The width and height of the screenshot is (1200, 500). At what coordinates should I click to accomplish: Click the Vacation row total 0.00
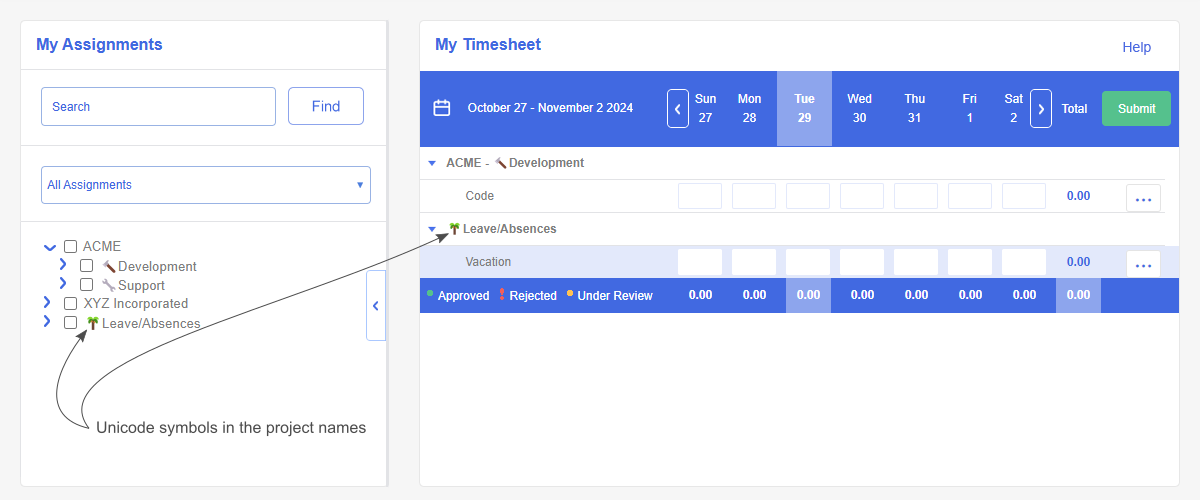1078,262
